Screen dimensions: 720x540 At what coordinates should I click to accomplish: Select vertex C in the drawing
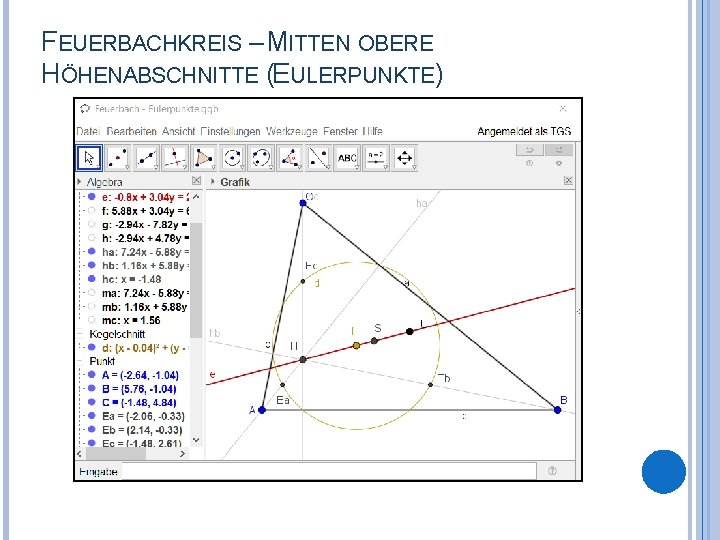303,203
